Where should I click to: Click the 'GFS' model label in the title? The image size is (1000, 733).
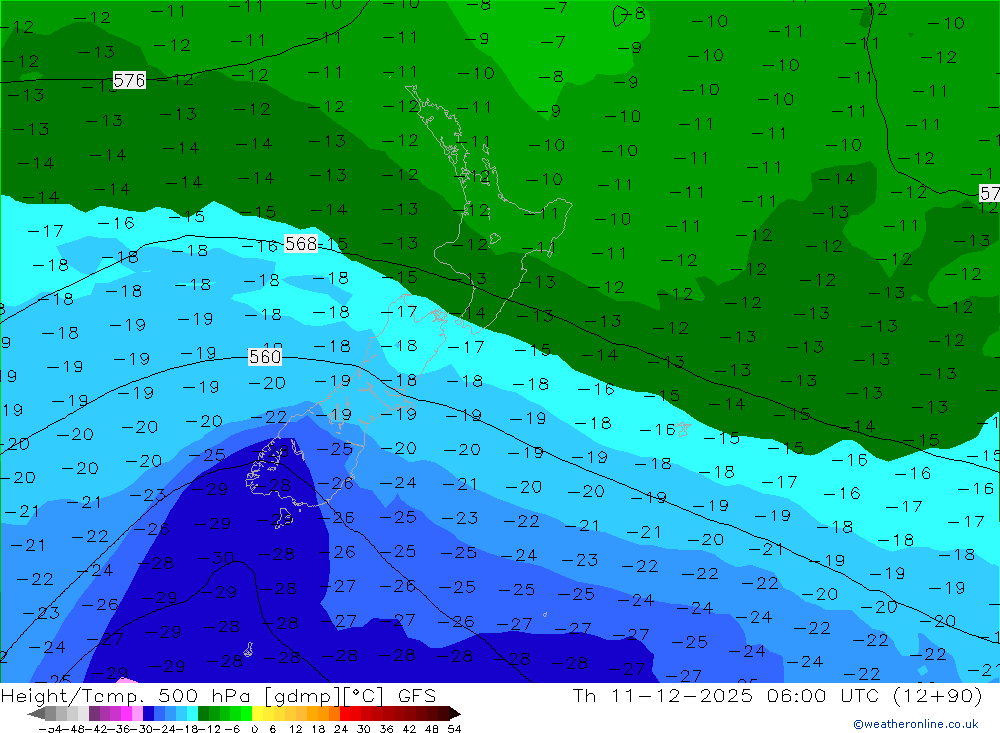click(x=417, y=696)
